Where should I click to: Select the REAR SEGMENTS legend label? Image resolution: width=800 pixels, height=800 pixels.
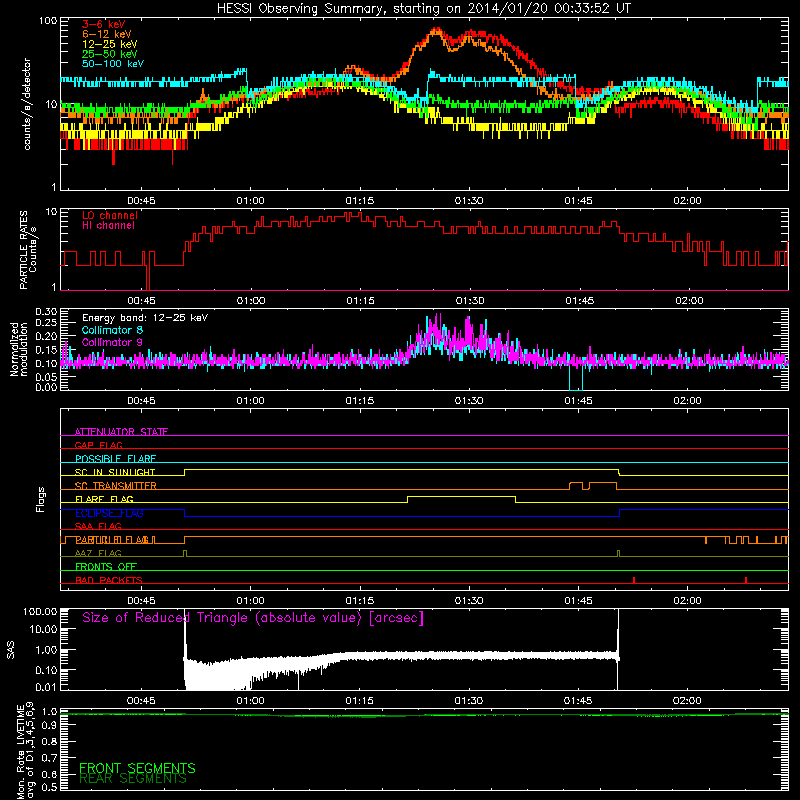[133, 779]
